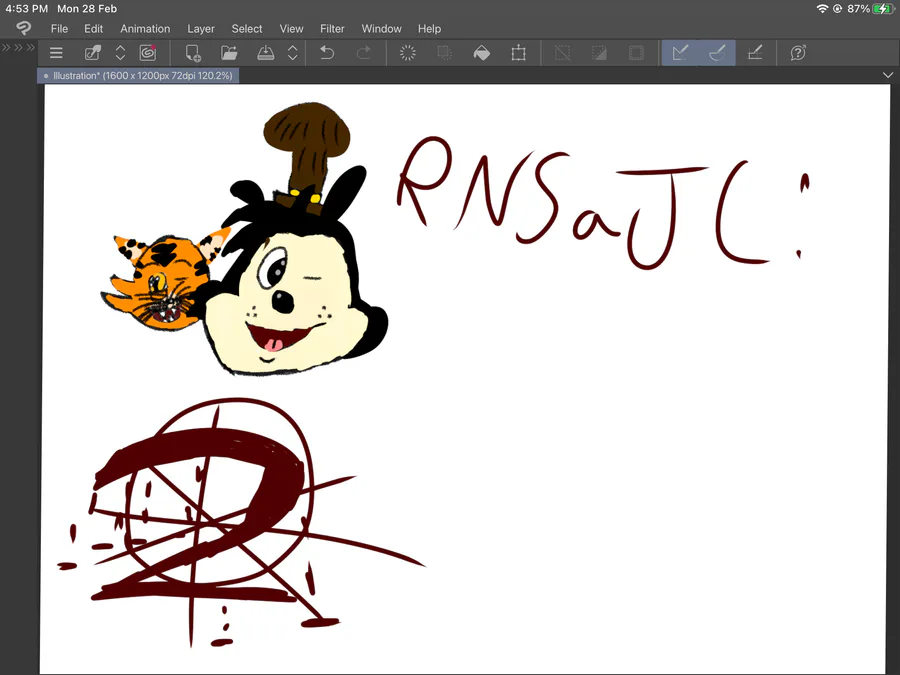The height and width of the screenshot is (675, 900).
Task: Click the Open file folder icon
Action: (x=229, y=53)
